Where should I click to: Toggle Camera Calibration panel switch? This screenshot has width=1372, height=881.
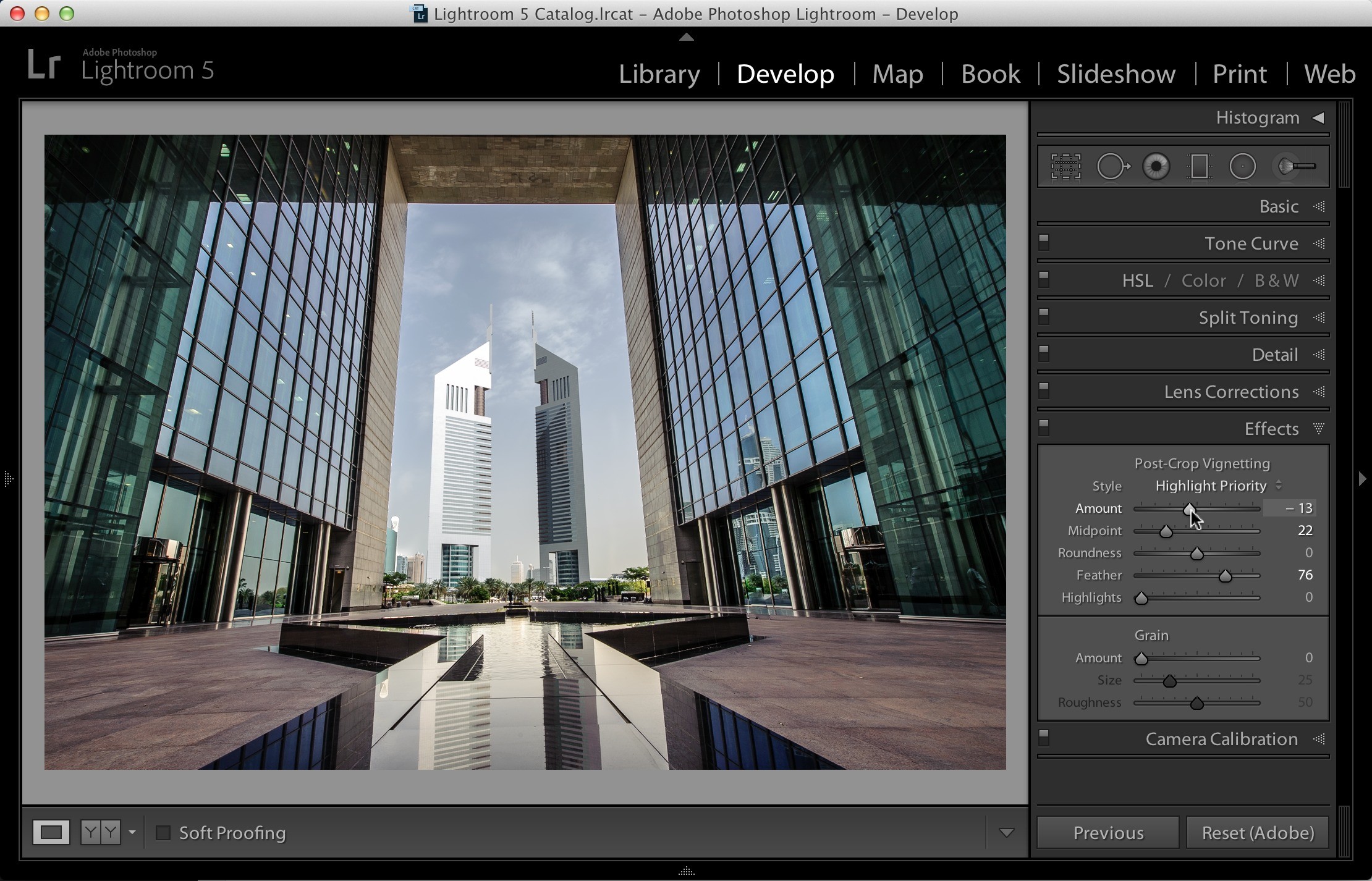coord(1044,738)
